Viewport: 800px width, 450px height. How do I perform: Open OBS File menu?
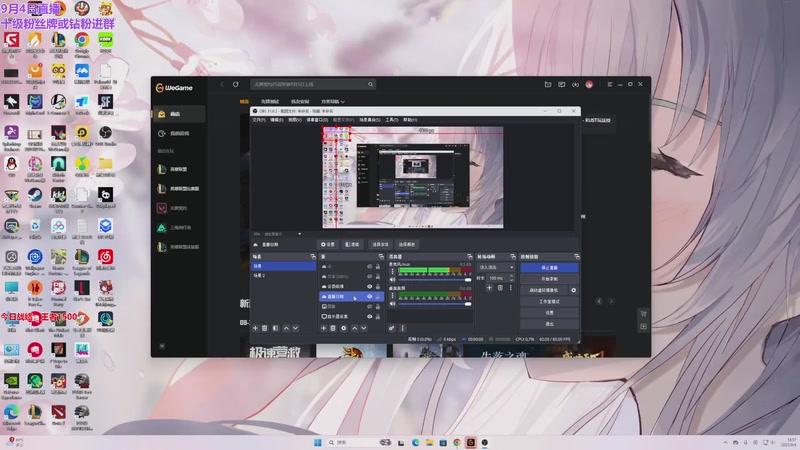tap(259, 120)
